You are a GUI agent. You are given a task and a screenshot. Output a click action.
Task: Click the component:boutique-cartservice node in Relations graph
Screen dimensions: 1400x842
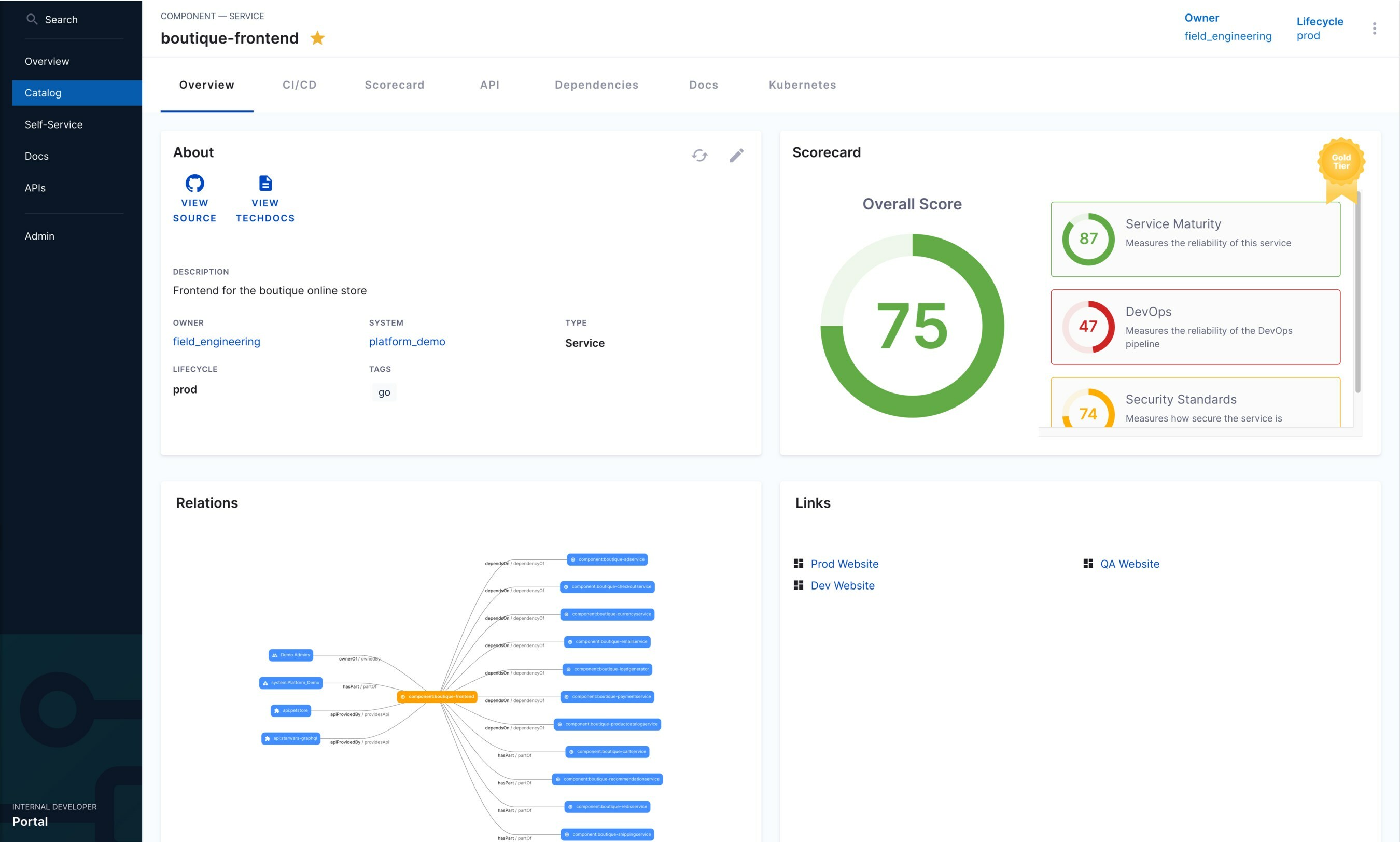click(607, 752)
